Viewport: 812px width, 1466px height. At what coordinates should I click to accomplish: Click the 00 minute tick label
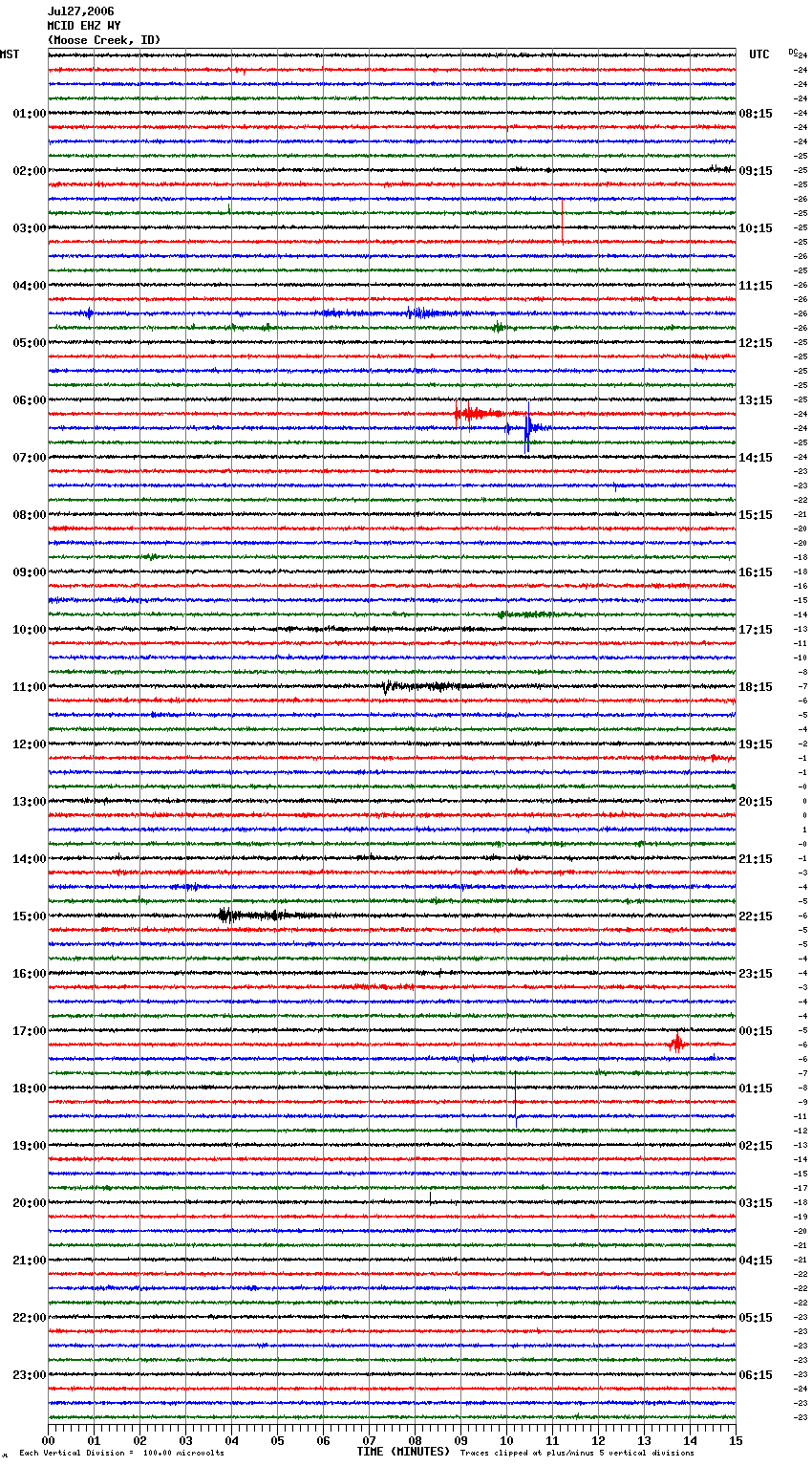tap(48, 1440)
